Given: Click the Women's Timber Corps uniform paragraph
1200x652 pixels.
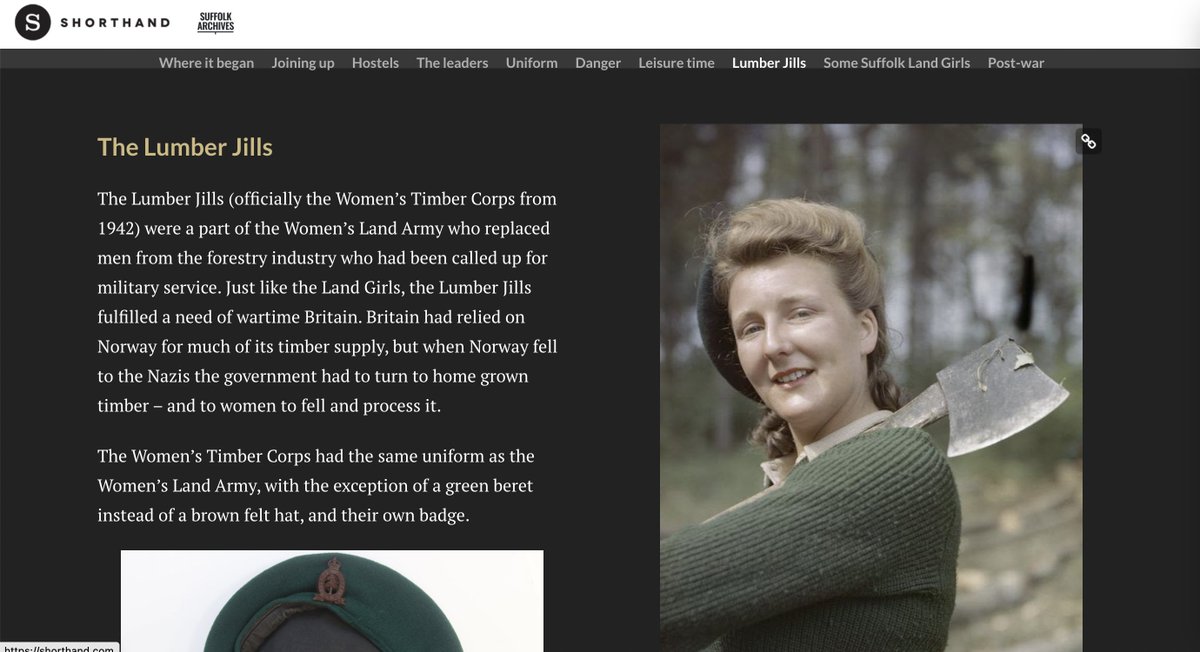Looking at the screenshot, I should pyautogui.click(x=316, y=486).
